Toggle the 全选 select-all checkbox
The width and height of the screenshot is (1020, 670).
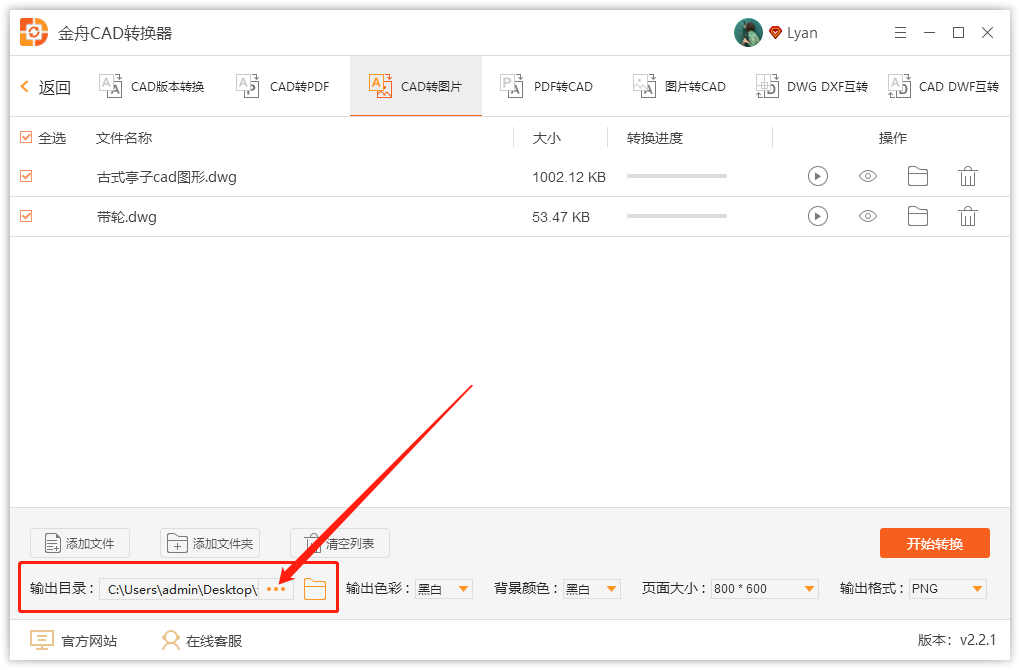click(25, 138)
